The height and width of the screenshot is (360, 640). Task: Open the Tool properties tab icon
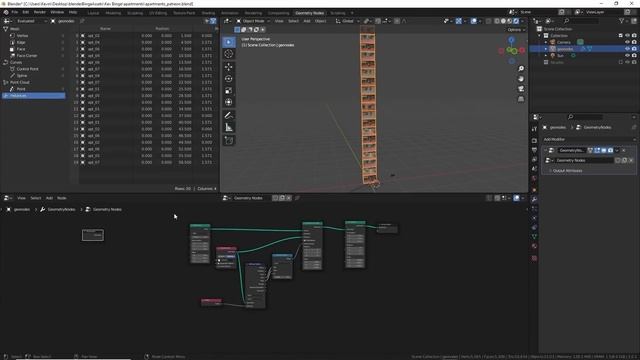click(x=534, y=129)
